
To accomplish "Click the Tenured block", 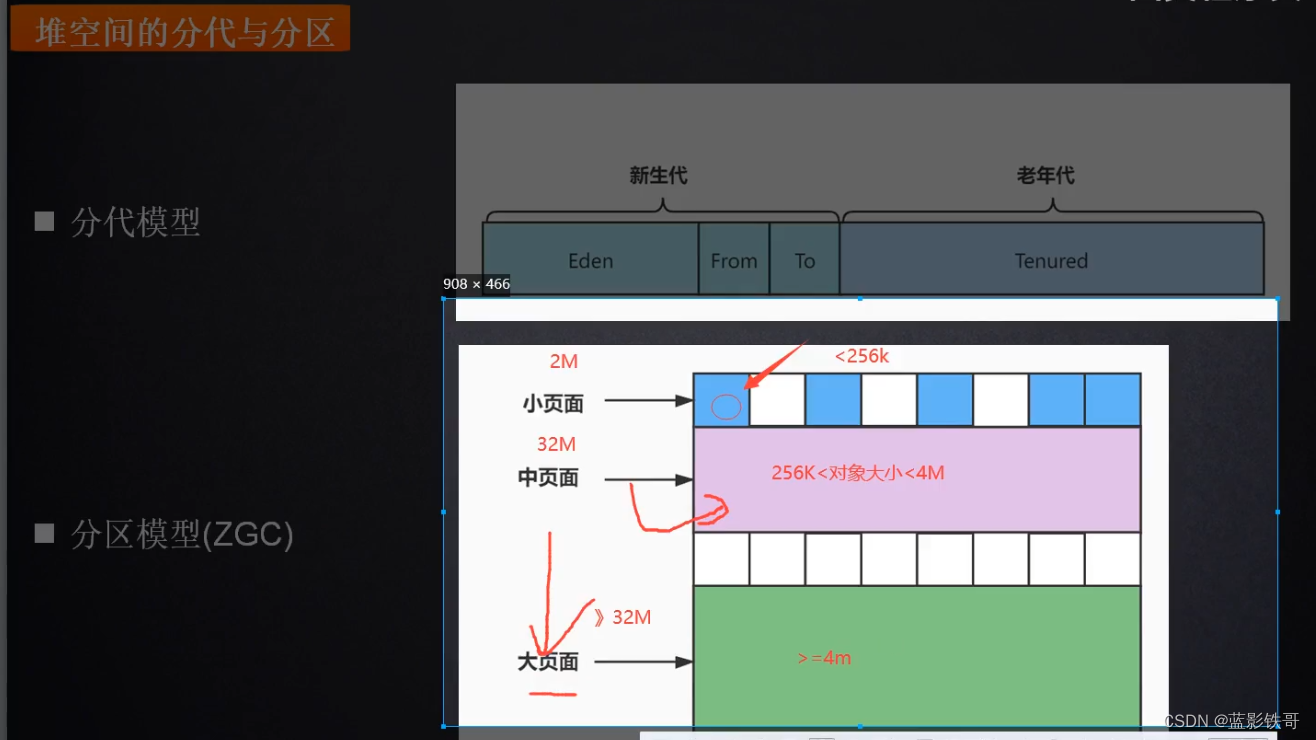I will (1051, 259).
